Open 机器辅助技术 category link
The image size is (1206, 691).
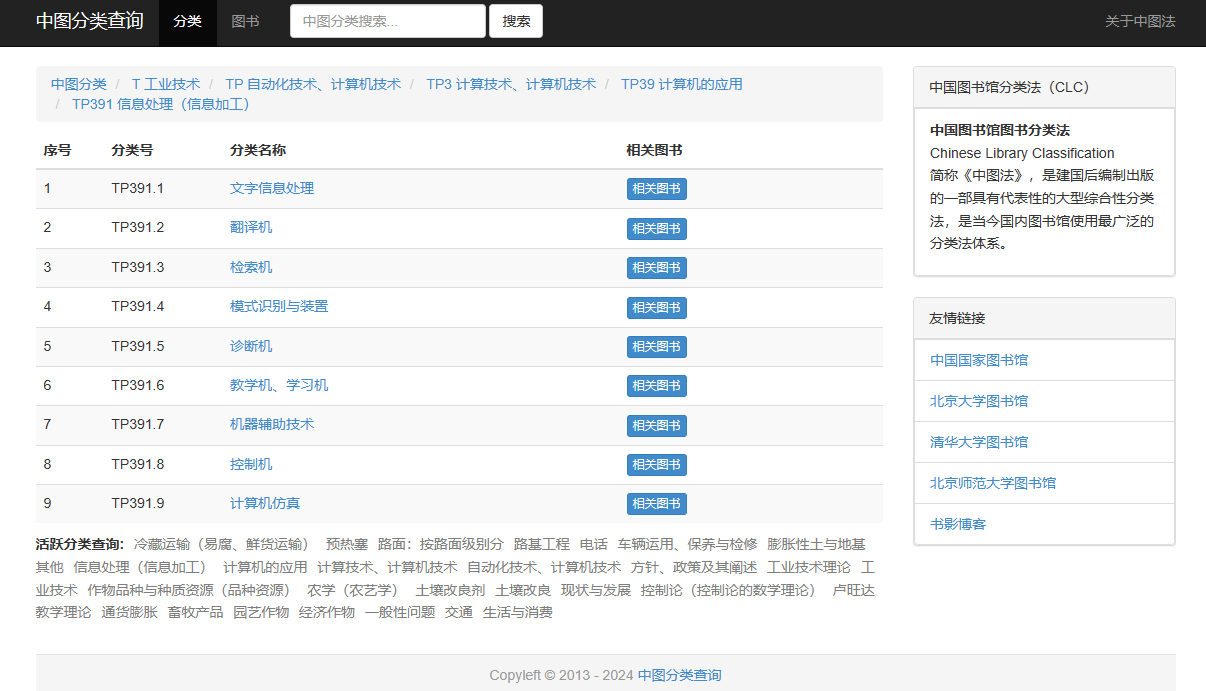272,424
